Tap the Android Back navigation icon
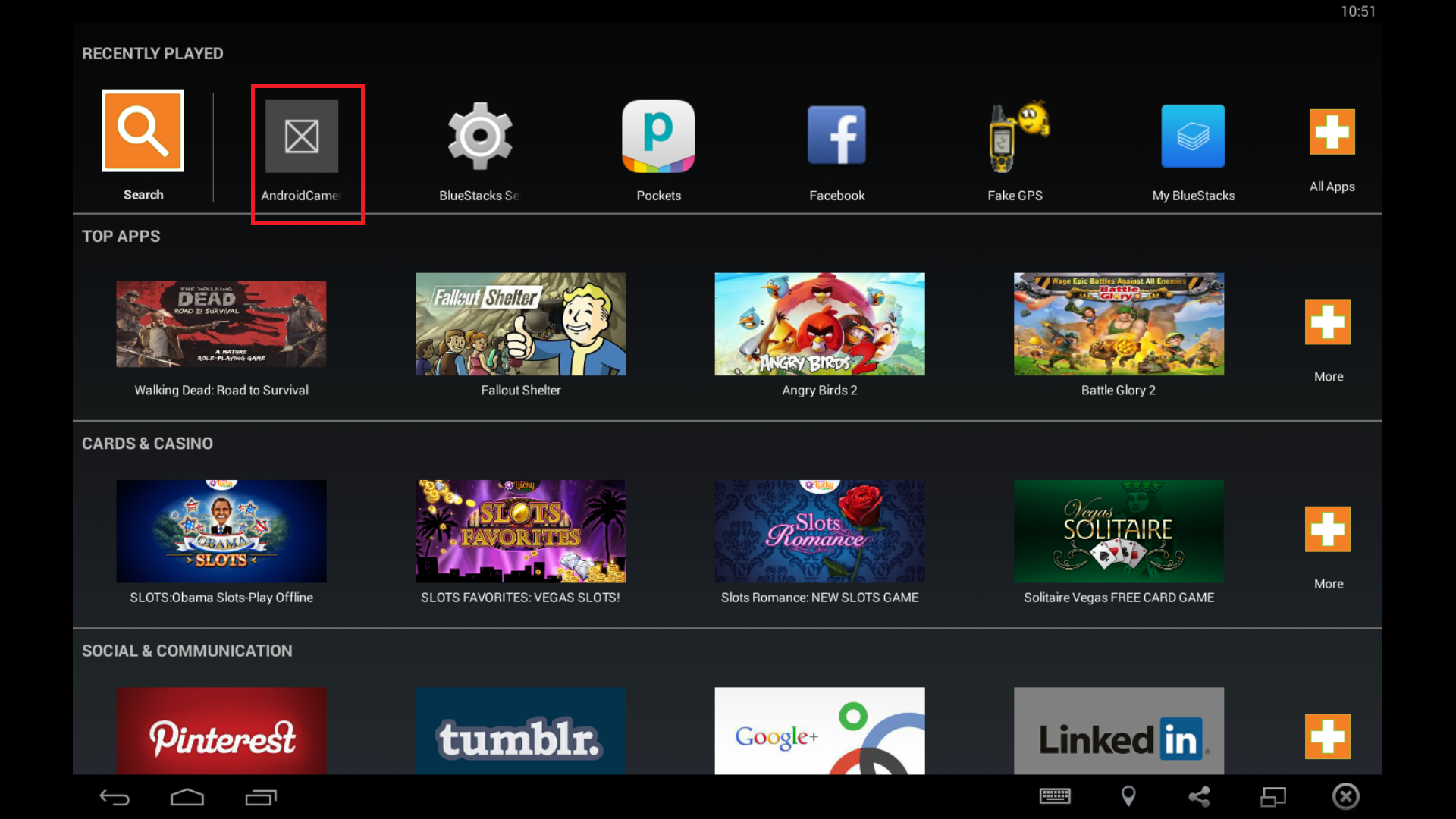The width and height of the screenshot is (1456, 819). pyautogui.click(x=115, y=797)
